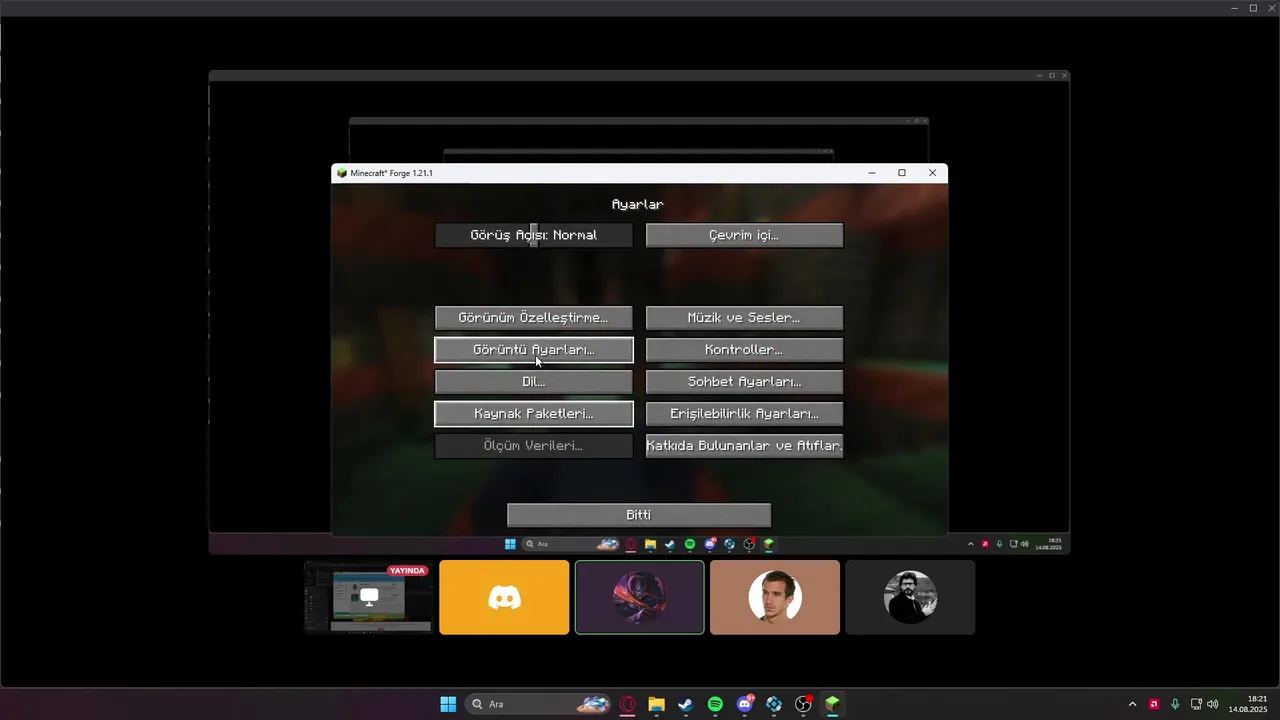
Task: Click Spotify in the streamed screen's taskbar
Action: 690,544
